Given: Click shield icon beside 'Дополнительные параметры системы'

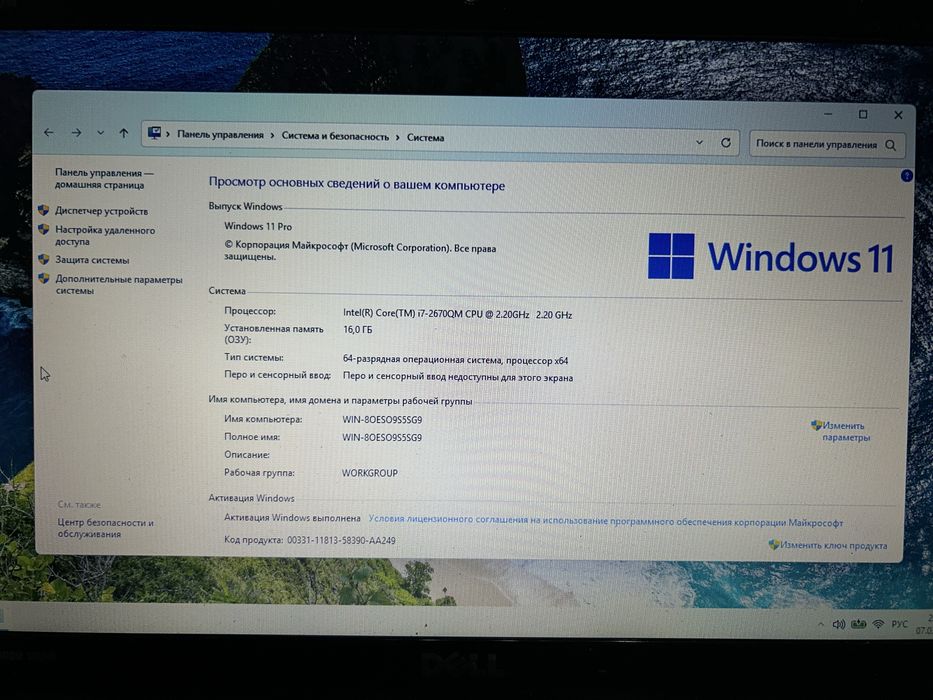Looking at the screenshot, I should tap(43, 278).
